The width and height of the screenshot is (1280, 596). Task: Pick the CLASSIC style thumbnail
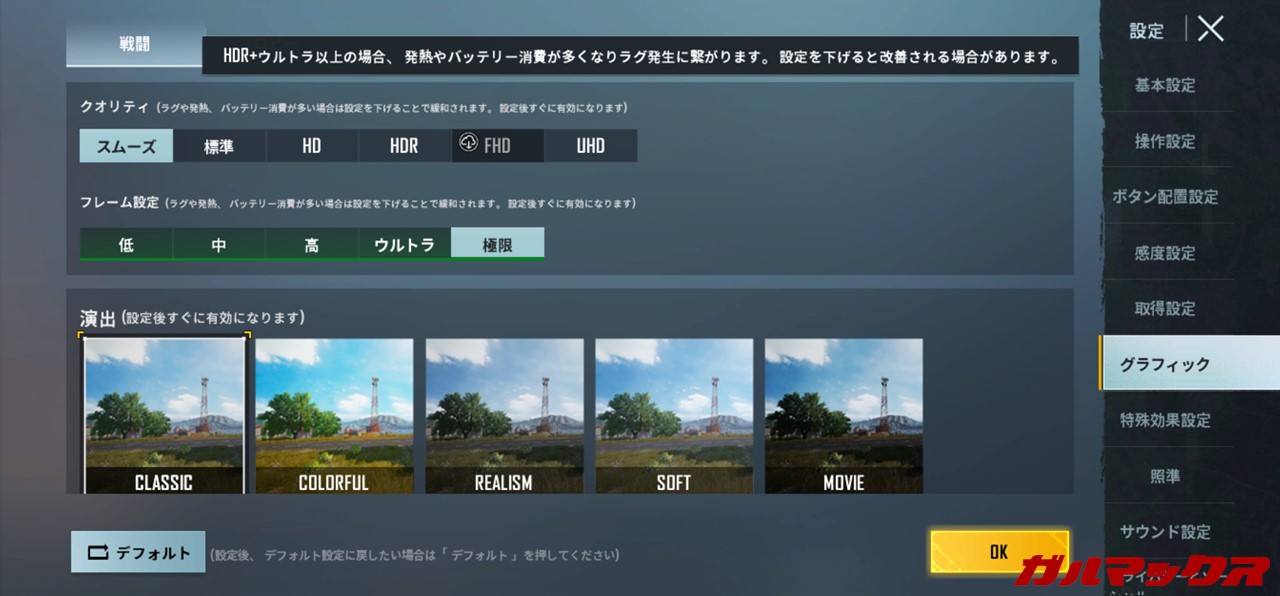(x=164, y=415)
